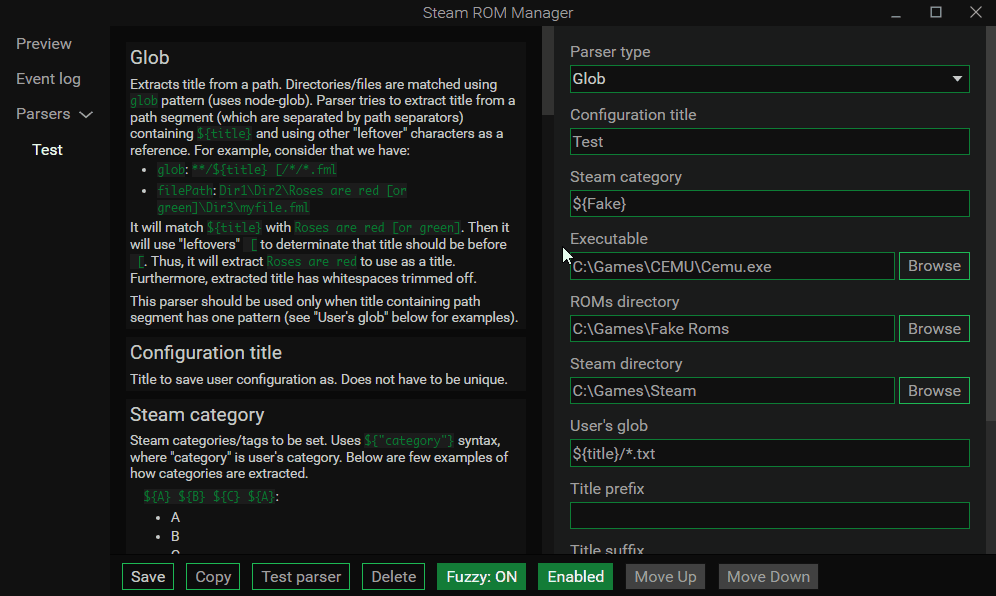Edit the ROMs directory field
The height and width of the screenshot is (596, 996).
[732, 328]
